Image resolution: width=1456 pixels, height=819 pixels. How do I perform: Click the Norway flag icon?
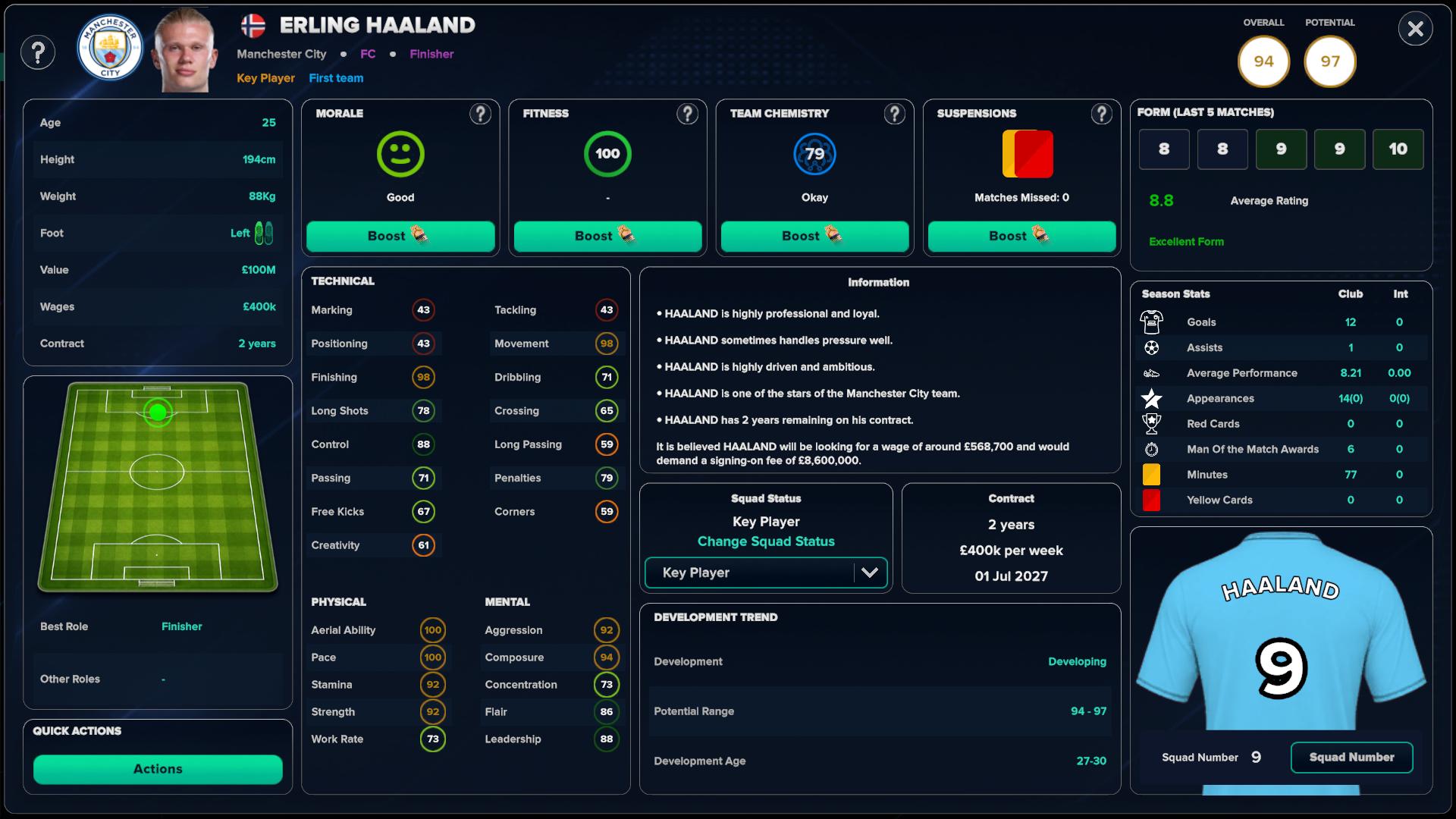[253, 26]
